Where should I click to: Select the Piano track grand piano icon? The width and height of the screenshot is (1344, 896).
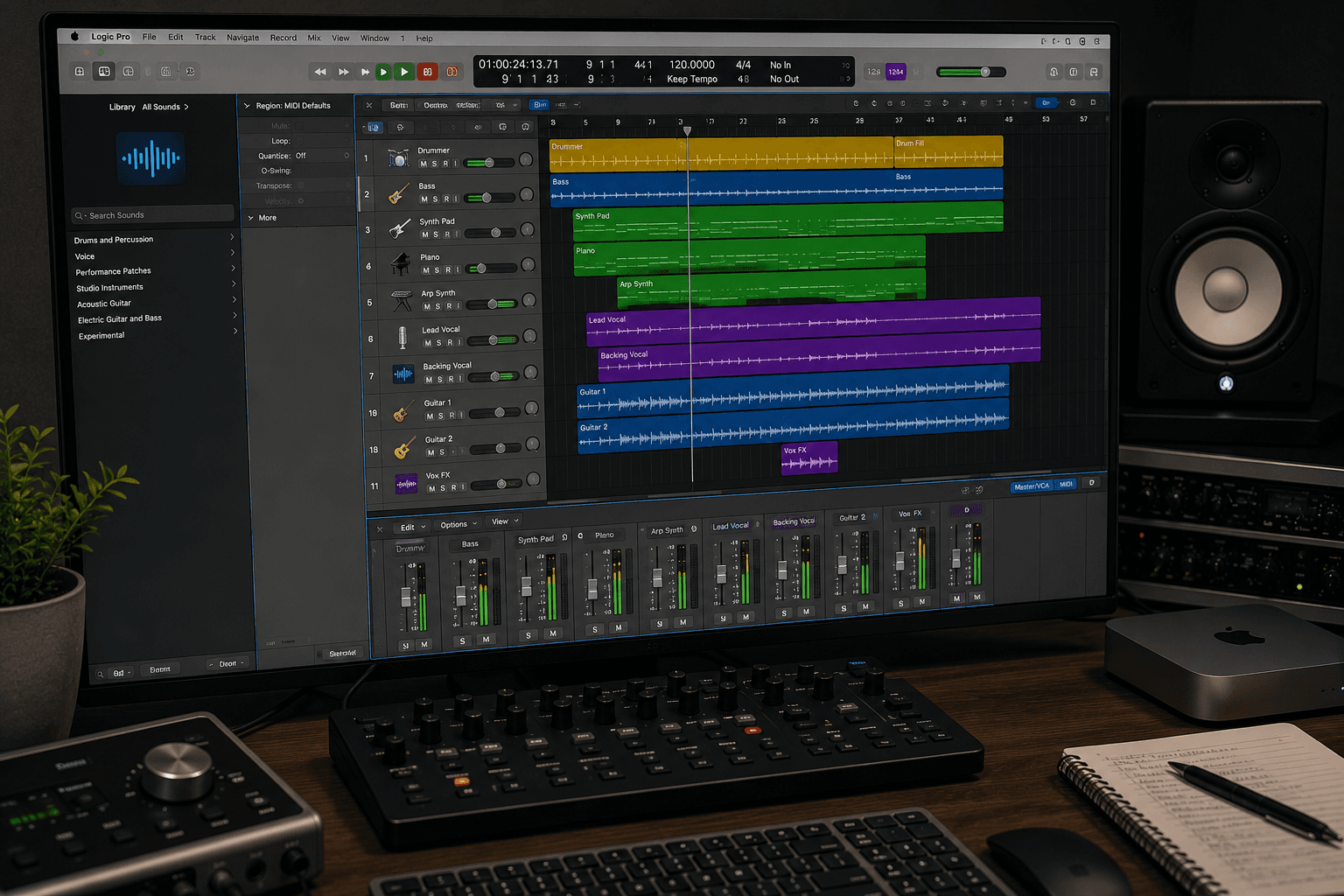(401, 264)
